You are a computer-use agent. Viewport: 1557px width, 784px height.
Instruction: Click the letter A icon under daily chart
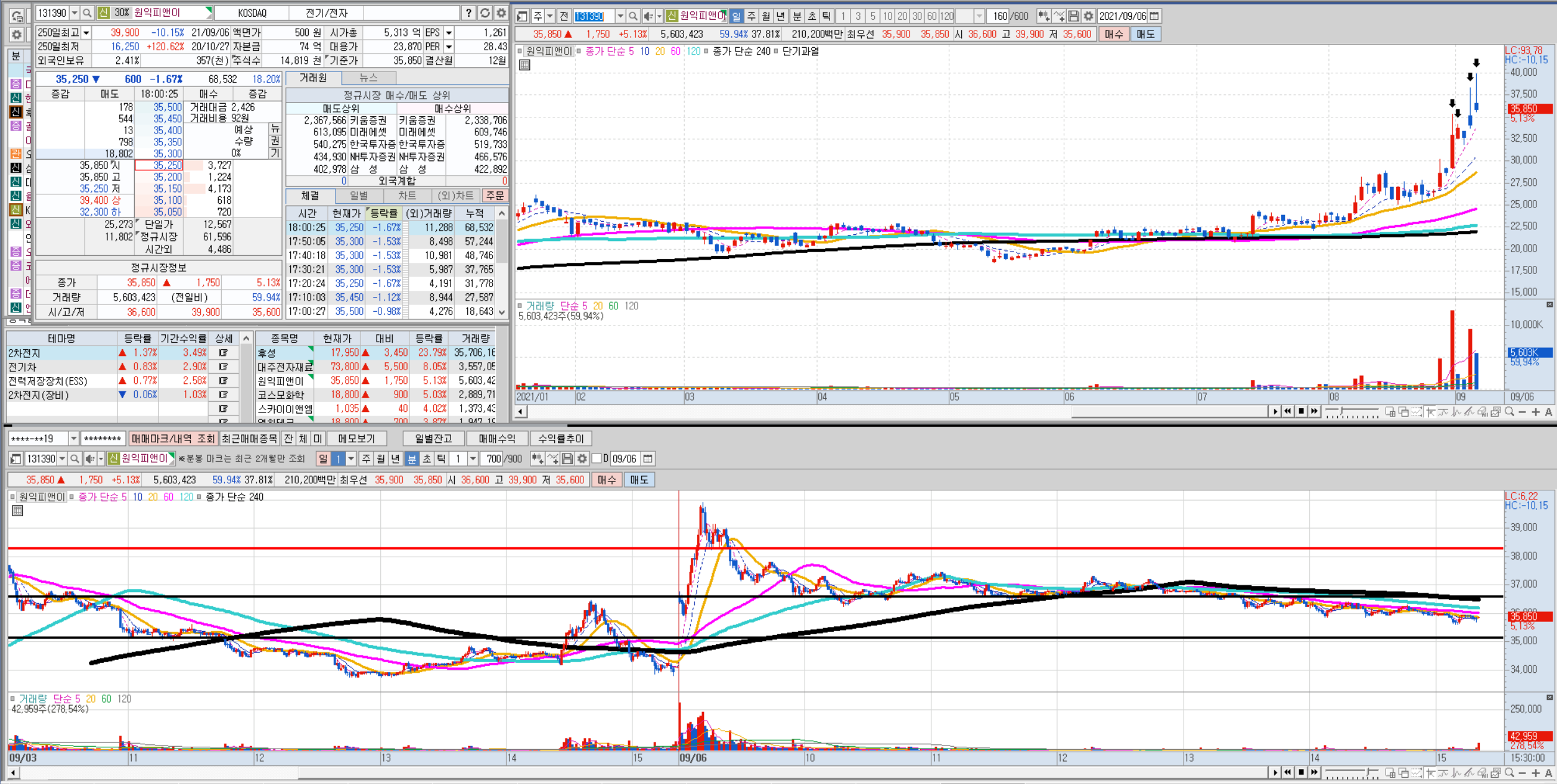click(1548, 412)
